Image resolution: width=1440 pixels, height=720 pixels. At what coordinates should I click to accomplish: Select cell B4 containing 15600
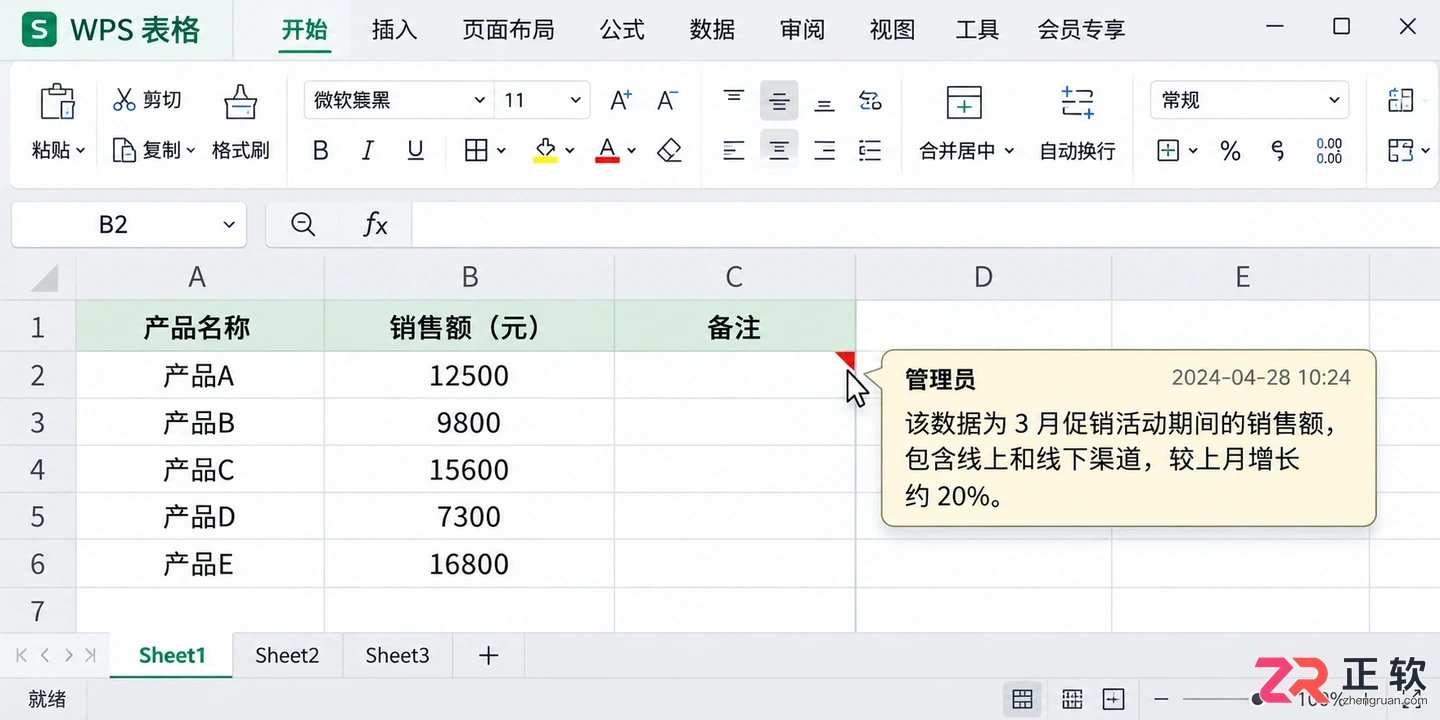coord(469,470)
